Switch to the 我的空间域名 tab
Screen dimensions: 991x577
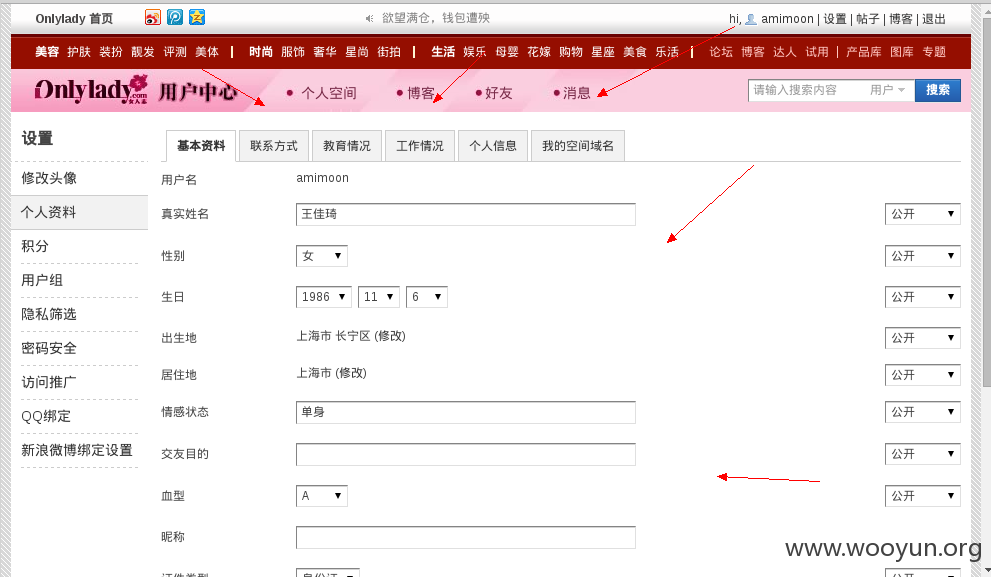point(578,146)
